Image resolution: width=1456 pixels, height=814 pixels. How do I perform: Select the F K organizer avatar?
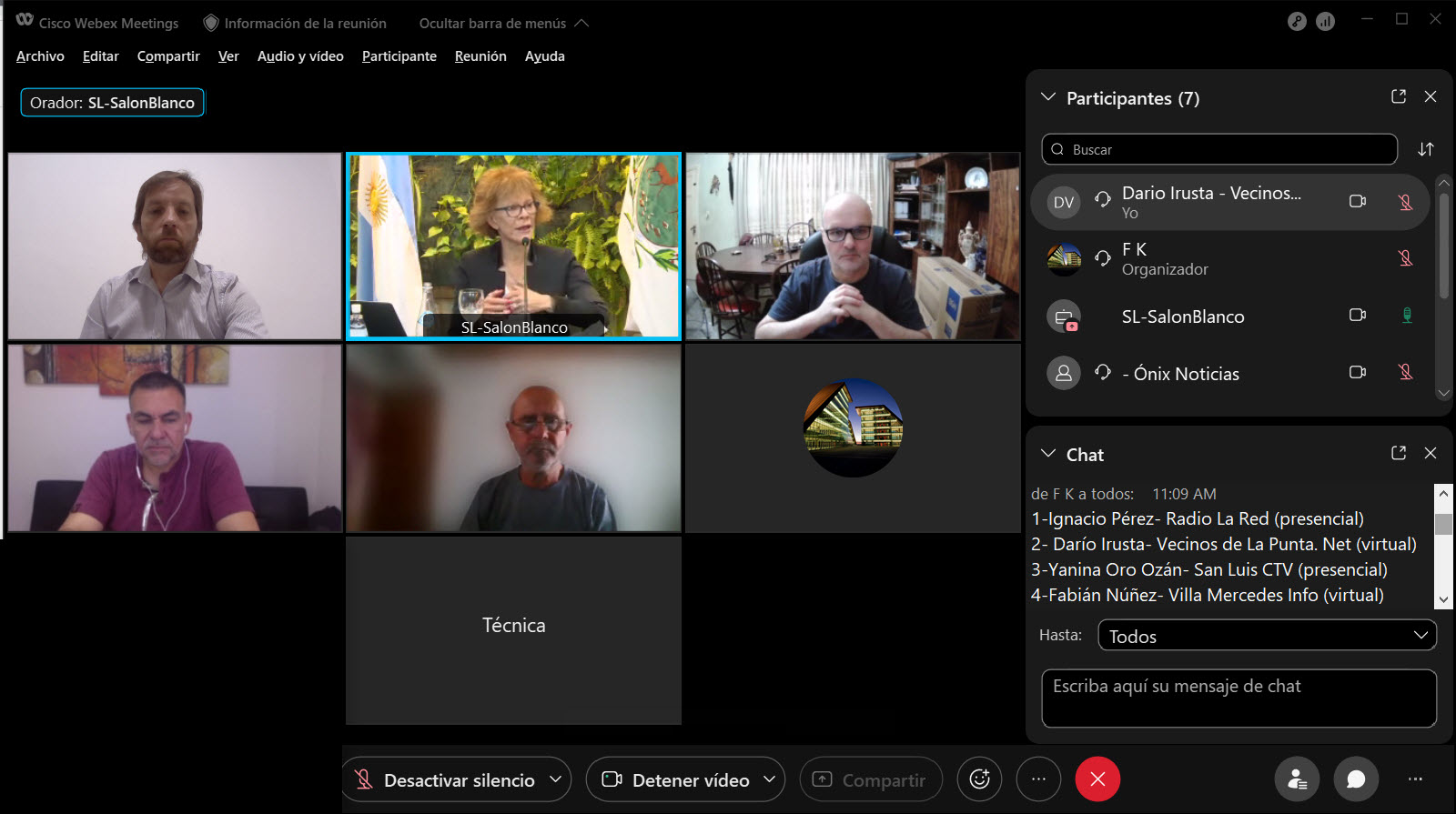pyautogui.click(x=1064, y=259)
